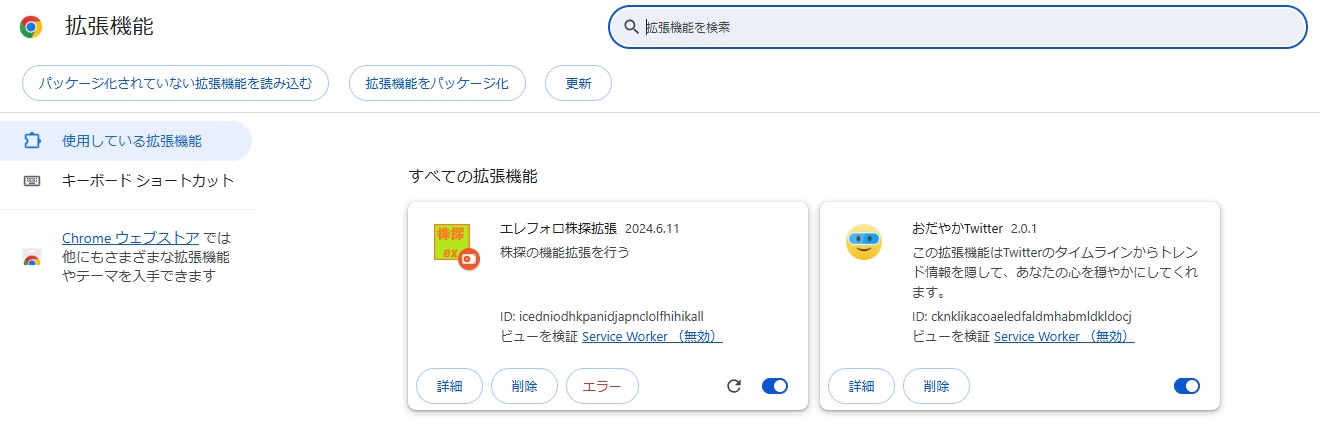The height and width of the screenshot is (426, 1320).
Task: Click 削除 for エレフォロ株探拡張
Action: (x=524, y=386)
